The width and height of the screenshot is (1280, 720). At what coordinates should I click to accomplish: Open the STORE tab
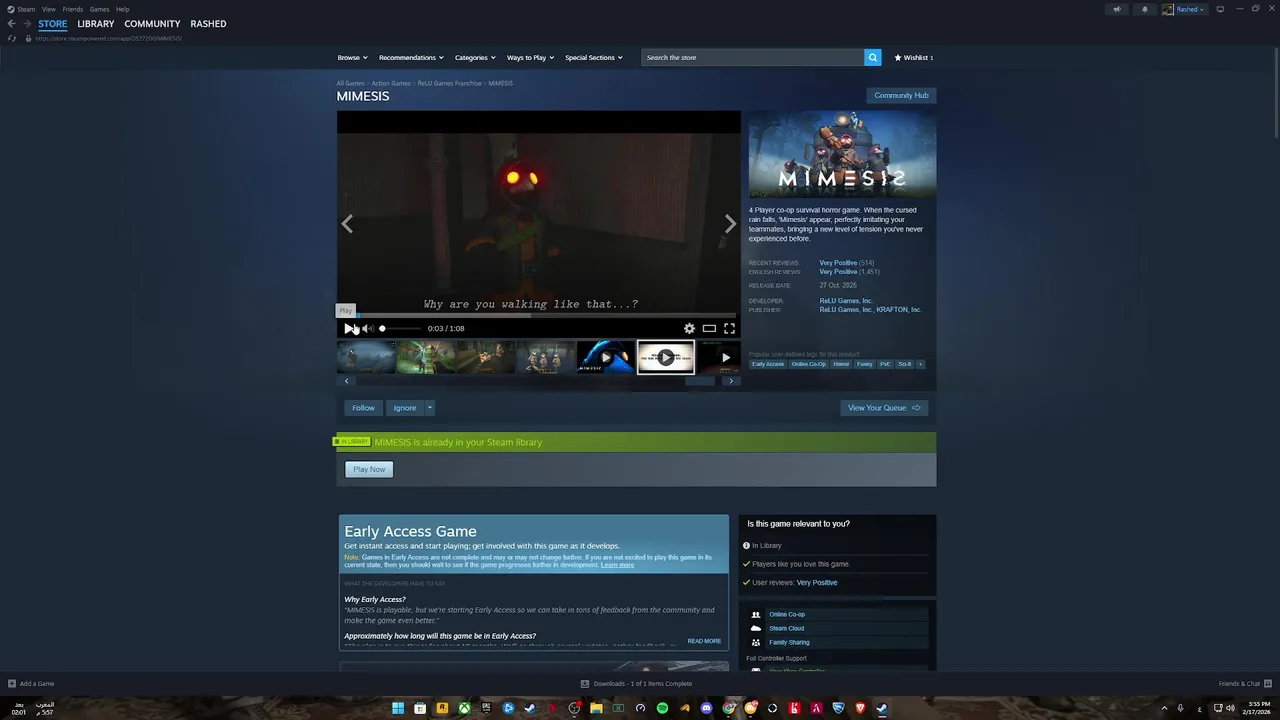point(53,24)
